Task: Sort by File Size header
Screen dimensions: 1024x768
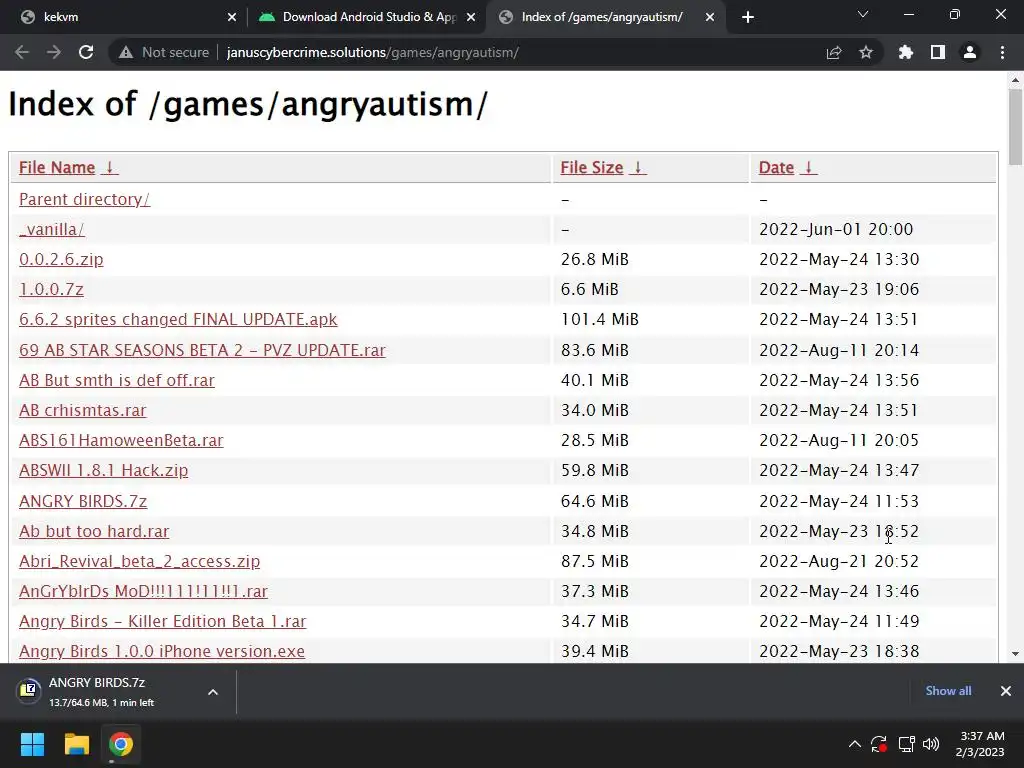Action: tap(592, 168)
